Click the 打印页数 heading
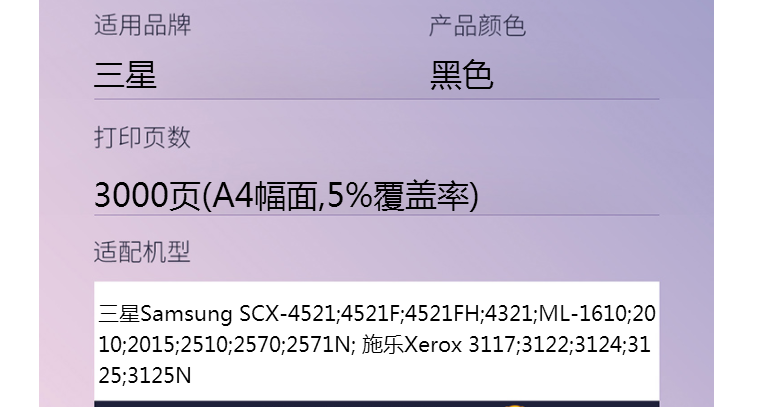The height and width of the screenshot is (407, 759). pos(142,137)
